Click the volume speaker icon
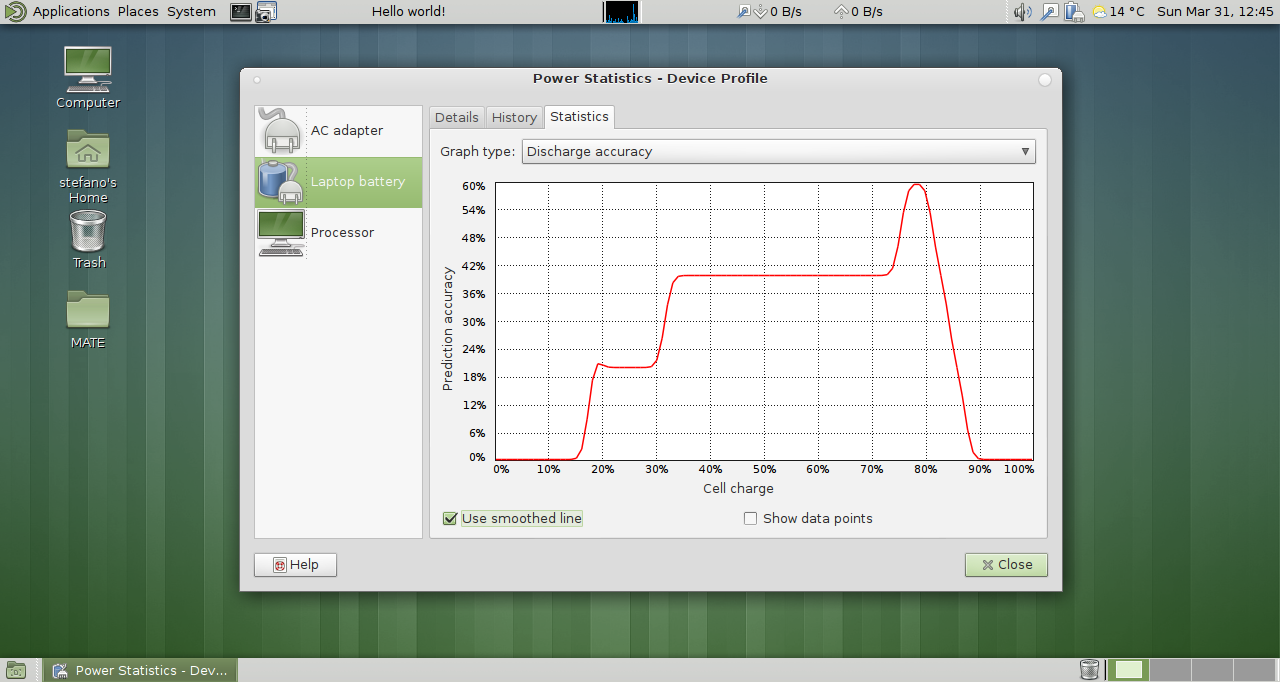Screen dimensions: 1280x682 click(x=1022, y=12)
